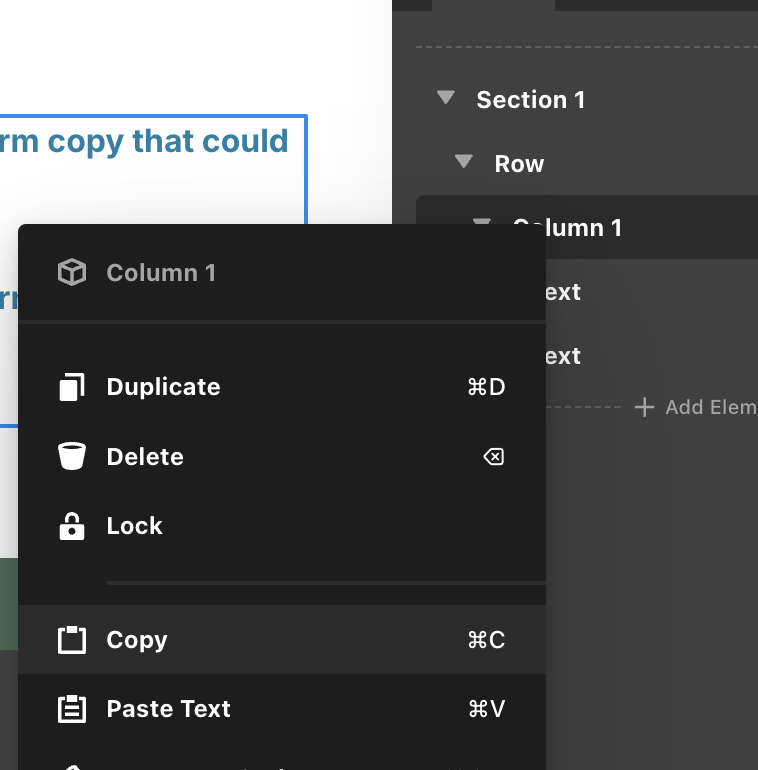Choose Duplicate from the context menu
The width and height of the screenshot is (758, 770).
(163, 387)
